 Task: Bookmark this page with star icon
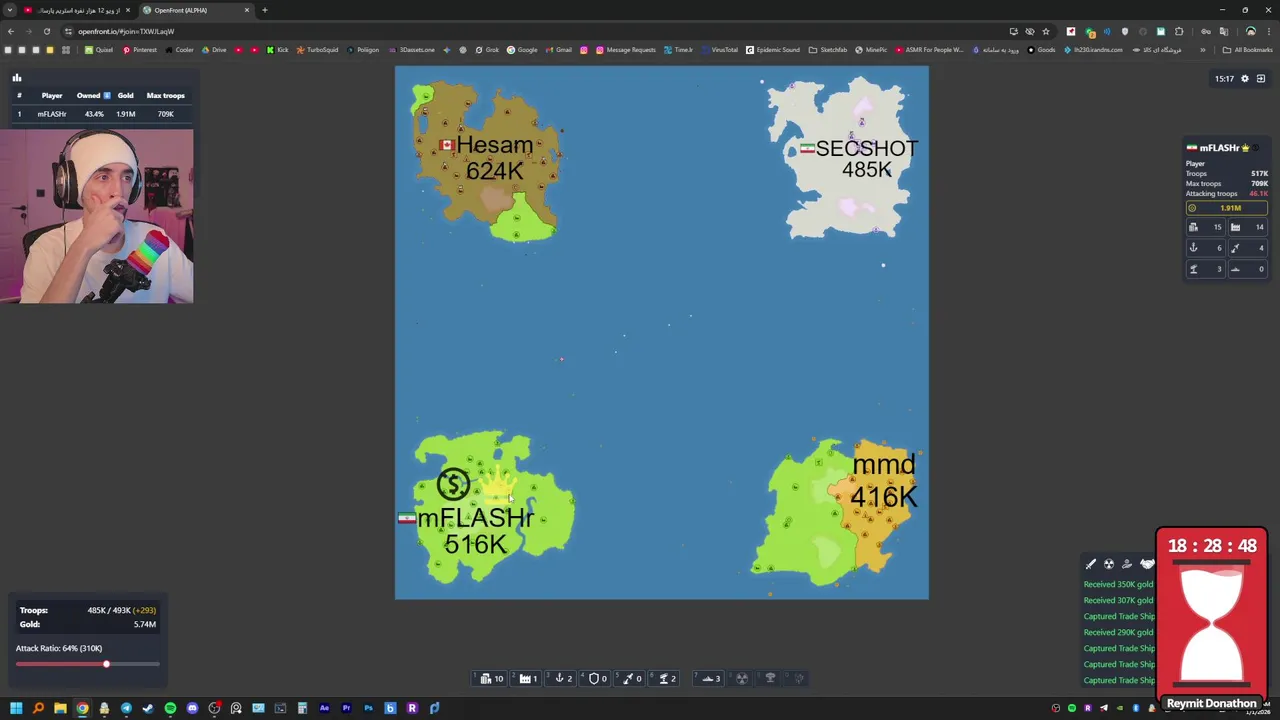1046,31
